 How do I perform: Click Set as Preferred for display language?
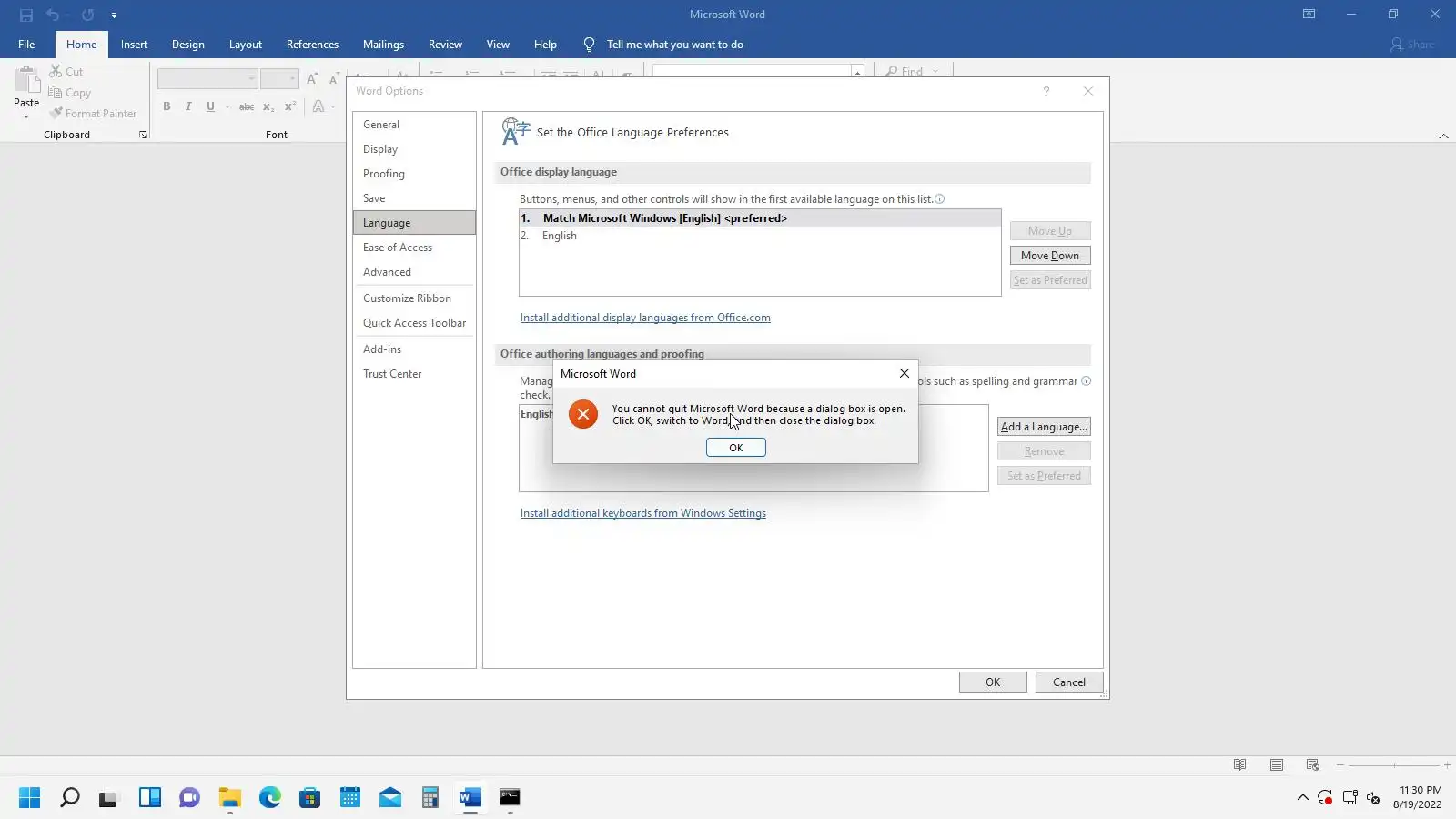point(1050,280)
